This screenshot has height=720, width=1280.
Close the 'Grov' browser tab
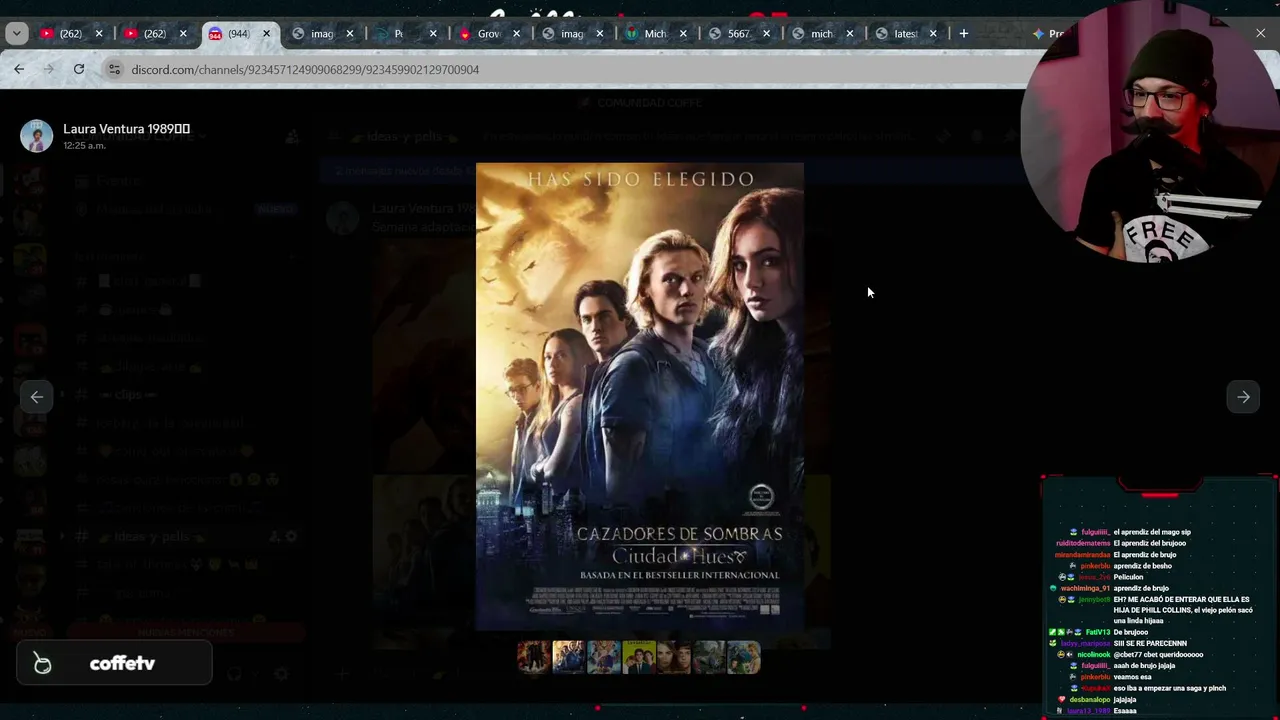(x=516, y=33)
